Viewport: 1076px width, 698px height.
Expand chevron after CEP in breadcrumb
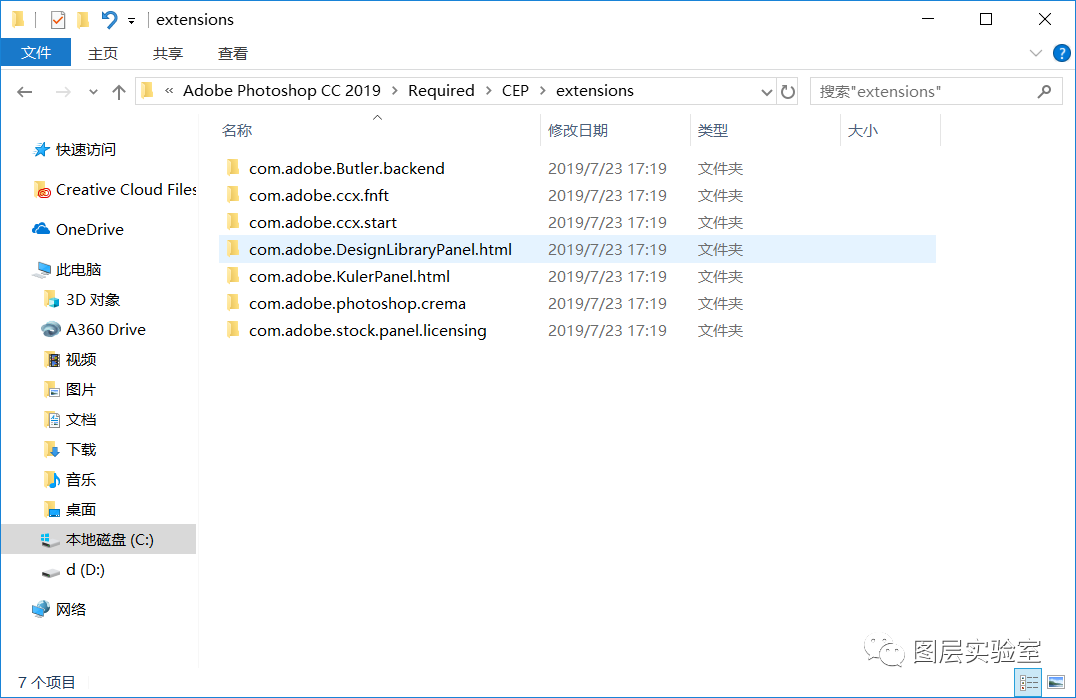click(542, 91)
